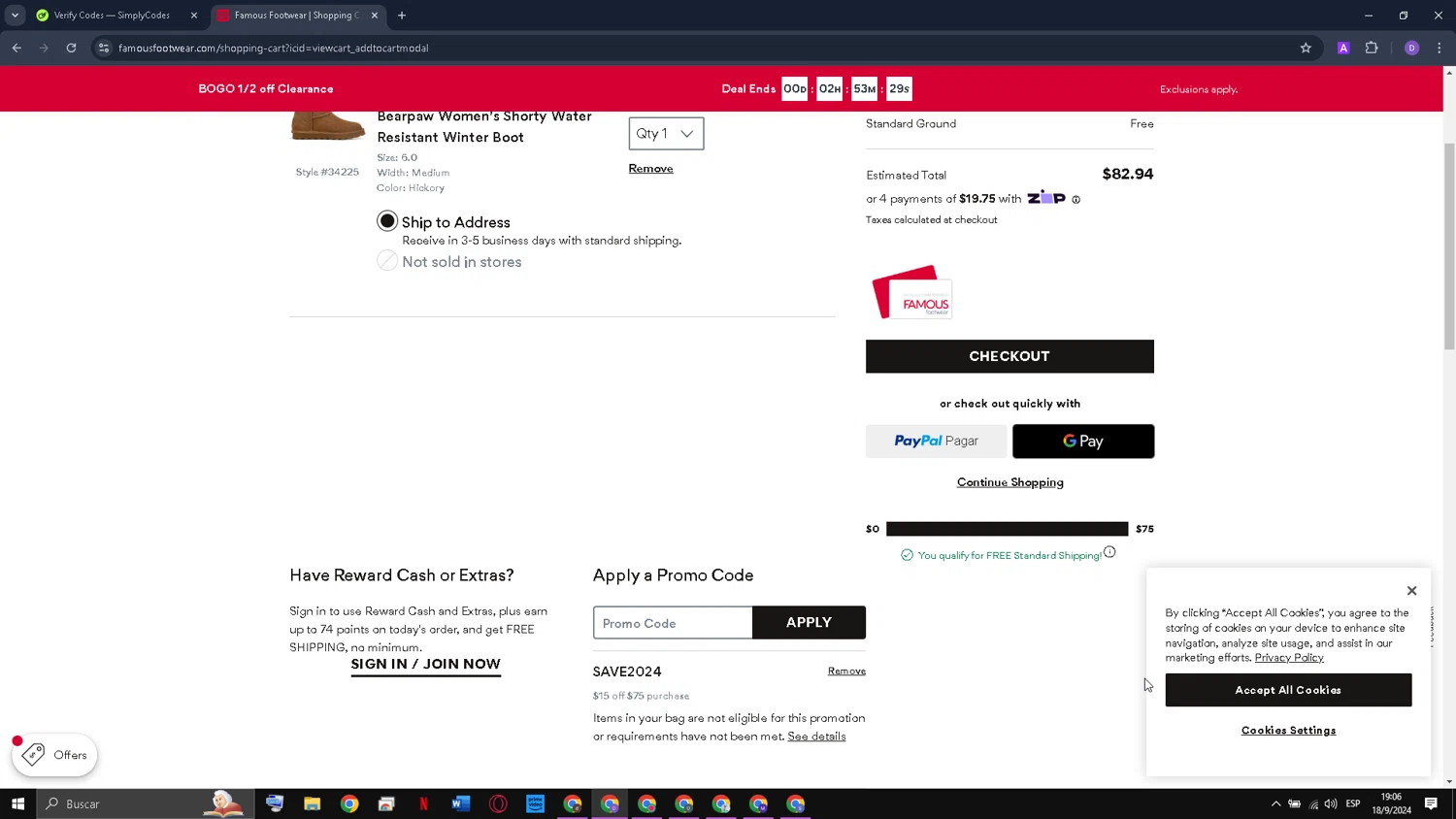Open the taskbar clock and date
Image resolution: width=1456 pixels, height=819 pixels.
tap(1391, 803)
